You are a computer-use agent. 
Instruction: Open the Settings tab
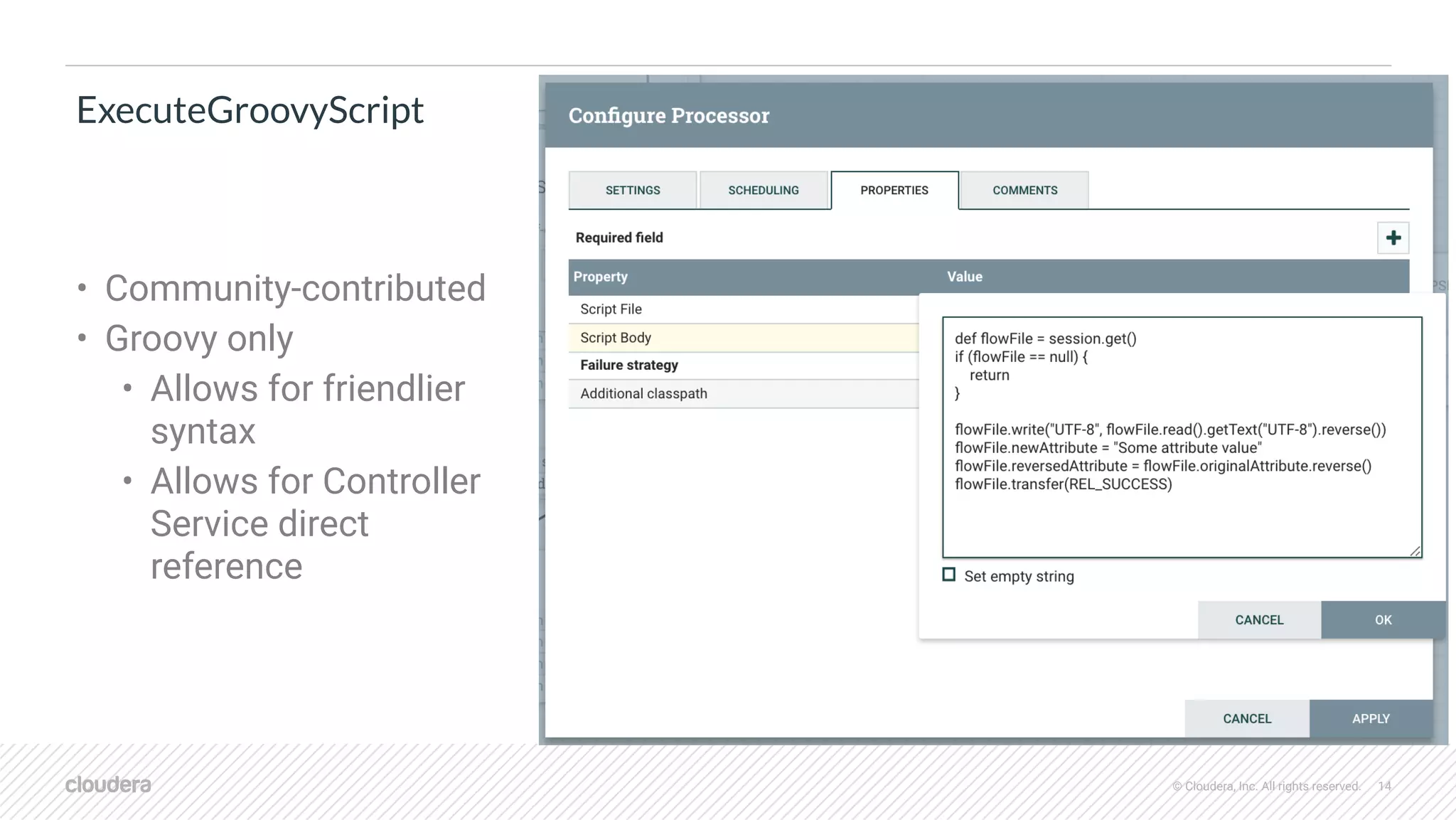pos(633,190)
